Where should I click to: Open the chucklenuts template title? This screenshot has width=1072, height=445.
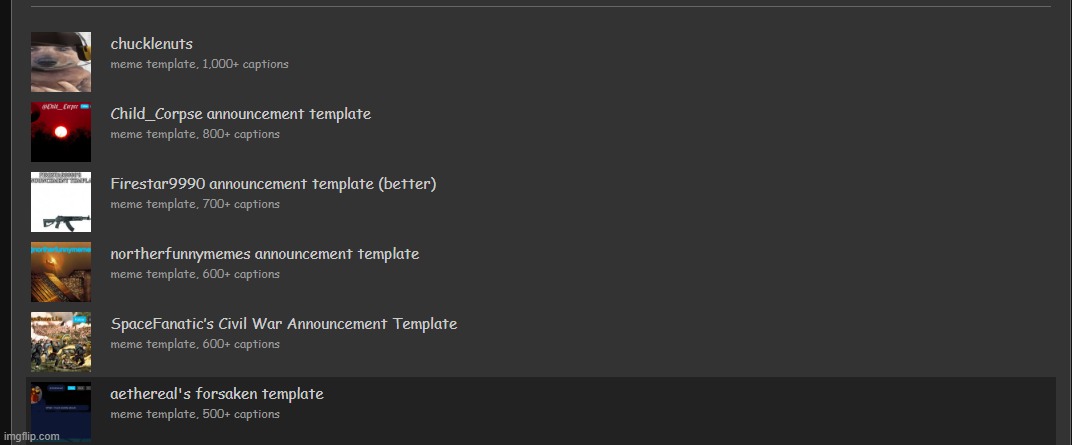(x=152, y=44)
